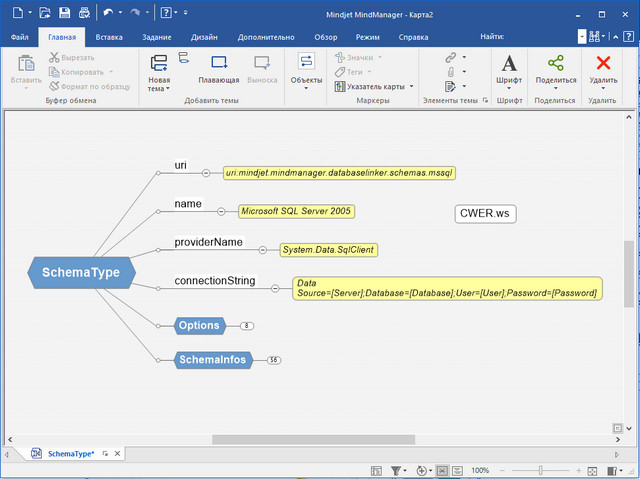Open the Новая тема dropdown arrow
The image size is (640, 479).
[168, 89]
